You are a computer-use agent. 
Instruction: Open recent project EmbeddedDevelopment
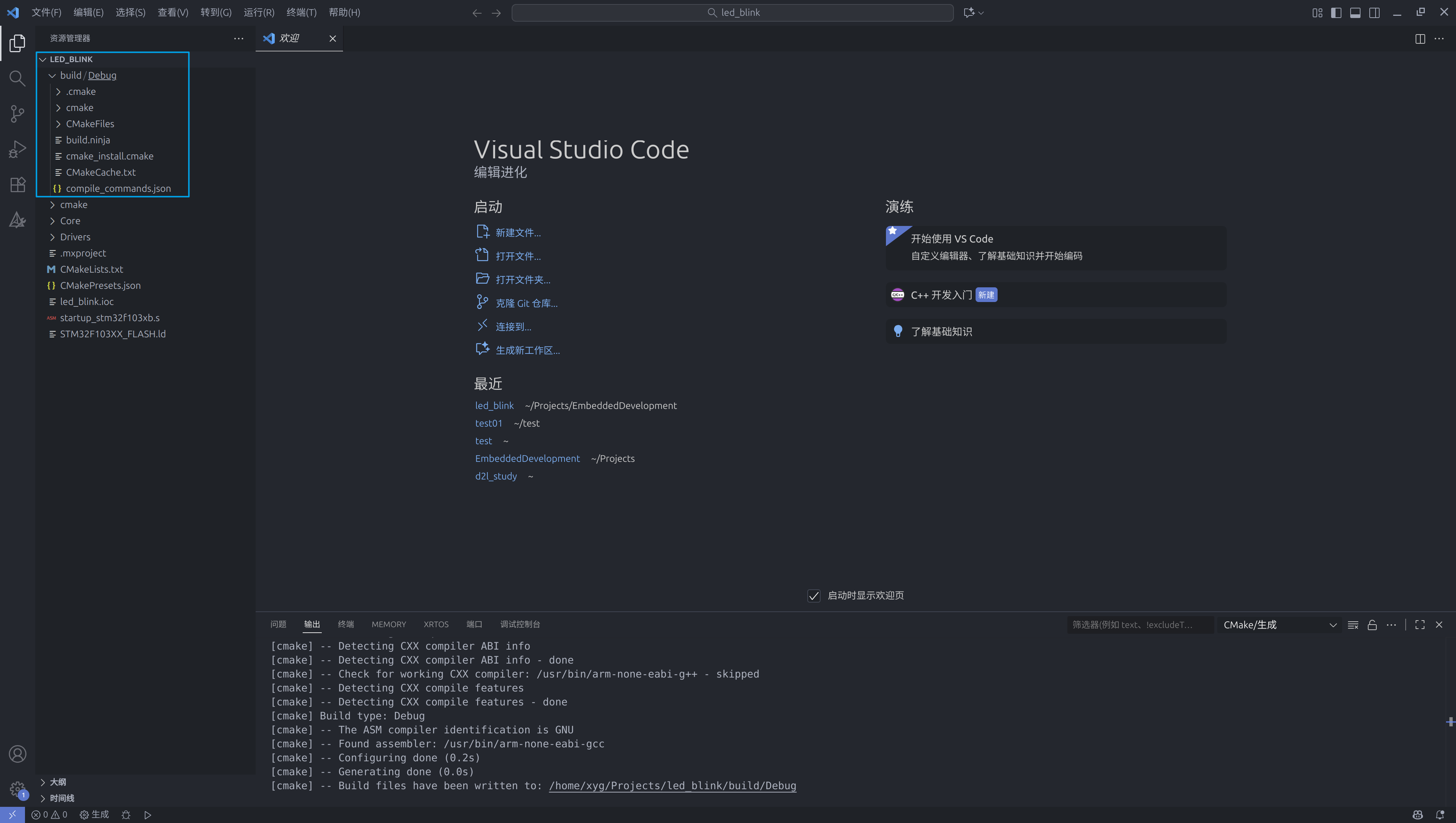coord(527,459)
